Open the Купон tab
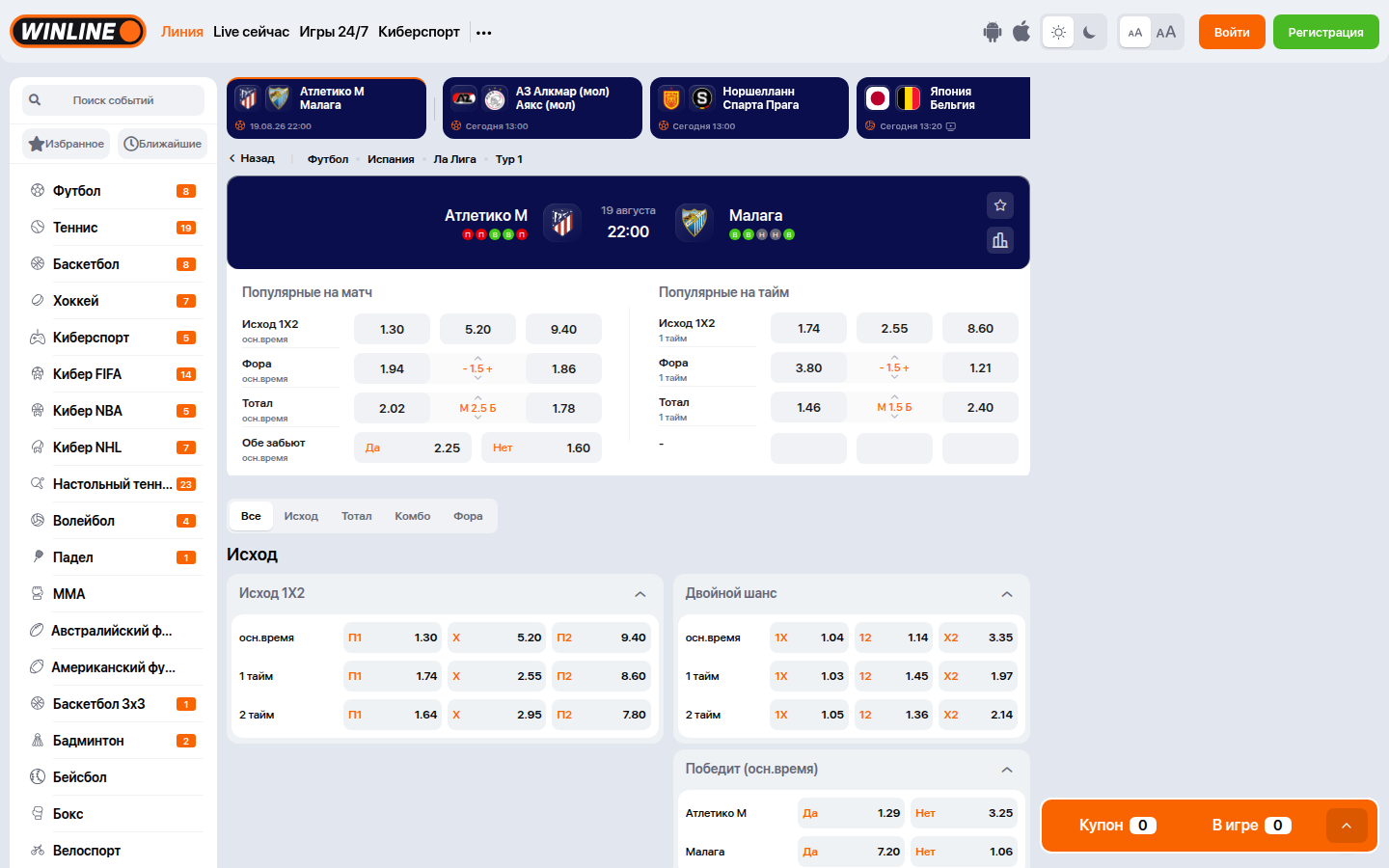This screenshot has width=1389, height=868. [x=1117, y=826]
